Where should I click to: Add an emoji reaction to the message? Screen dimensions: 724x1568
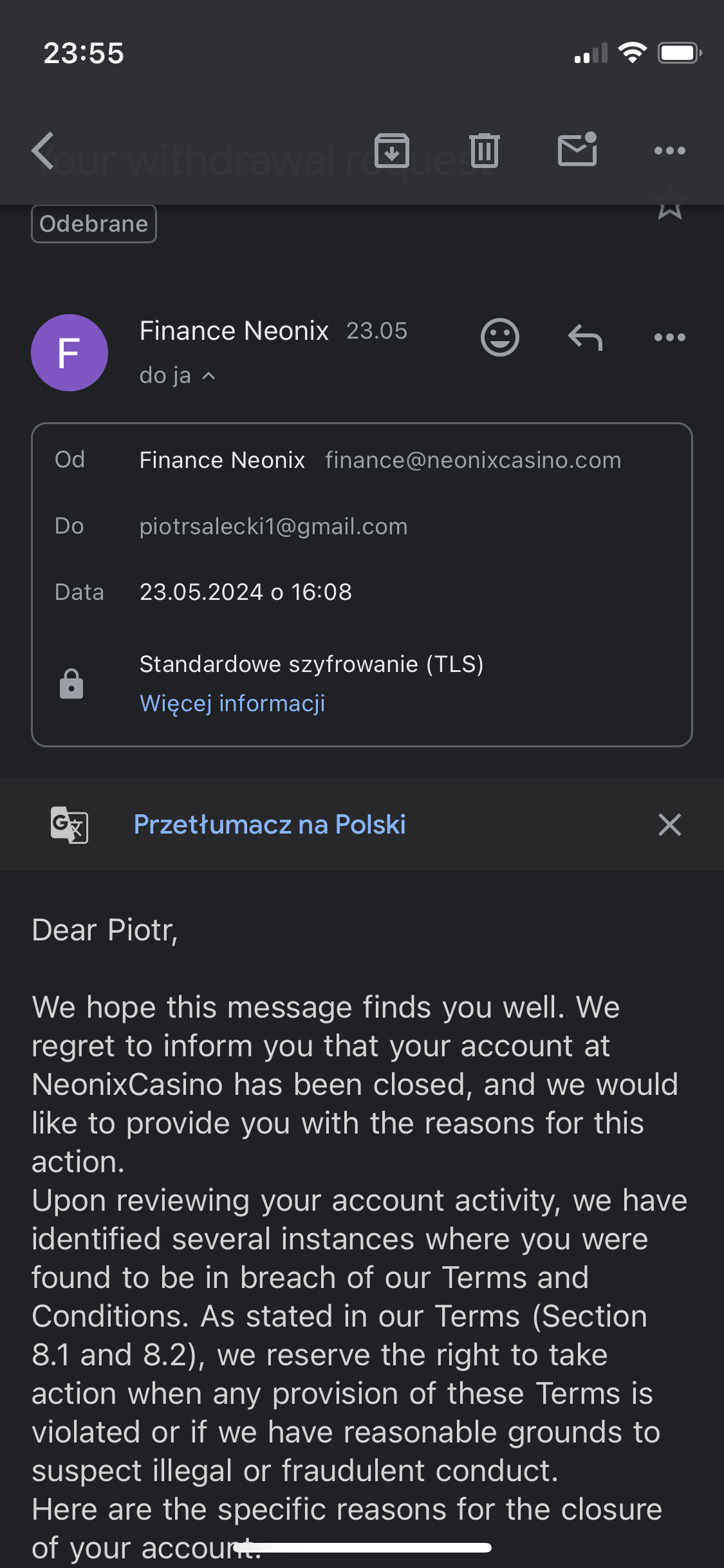click(499, 337)
